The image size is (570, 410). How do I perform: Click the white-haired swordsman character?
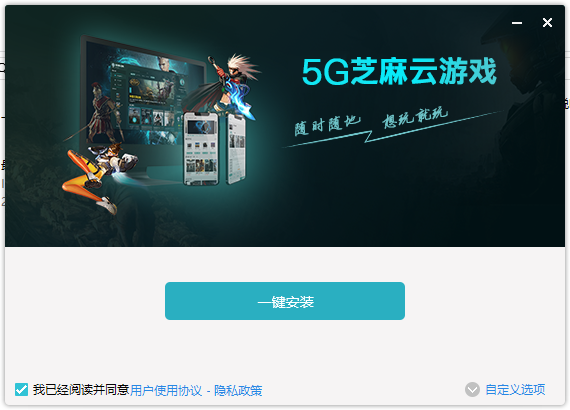coord(225,85)
